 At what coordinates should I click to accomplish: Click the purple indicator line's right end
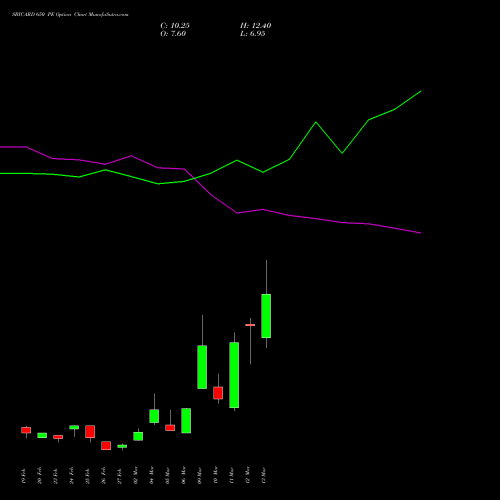point(421,233)
